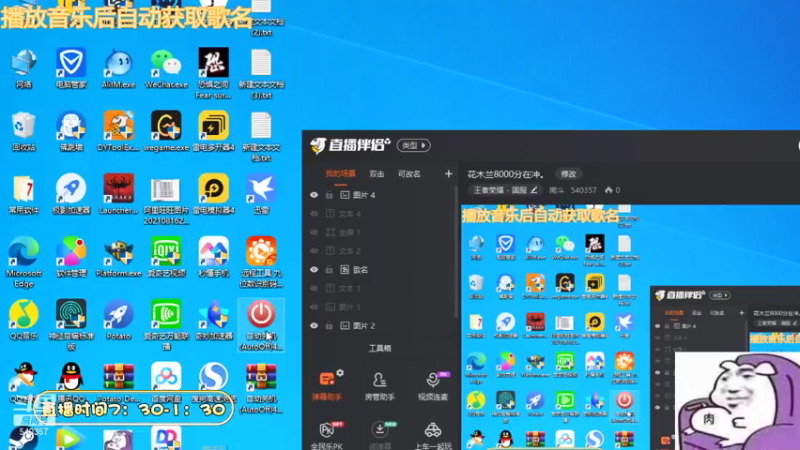This screenshot has width=800, height=450.
Task: Switch to the 双击 scene tab
Action: pyautogui.click(x=377, y=174)
